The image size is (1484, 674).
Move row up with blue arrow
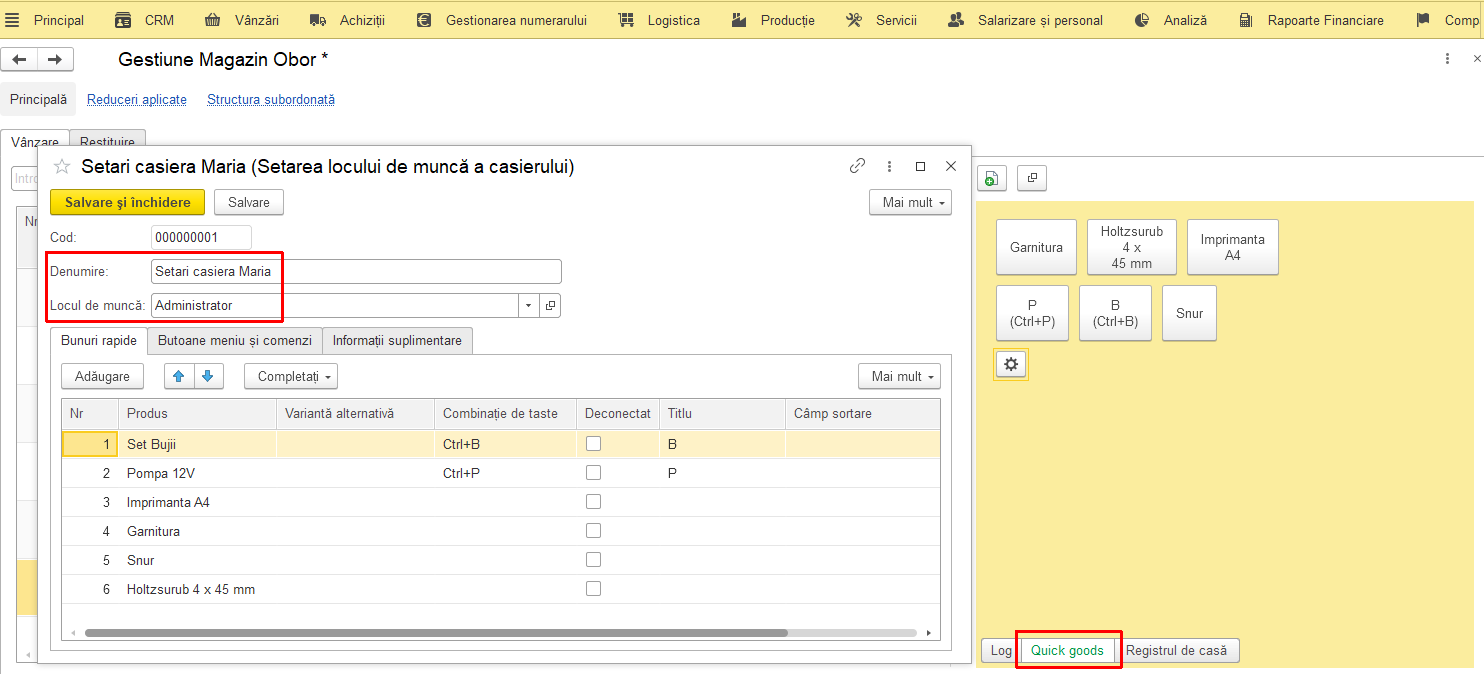point(179,376)
